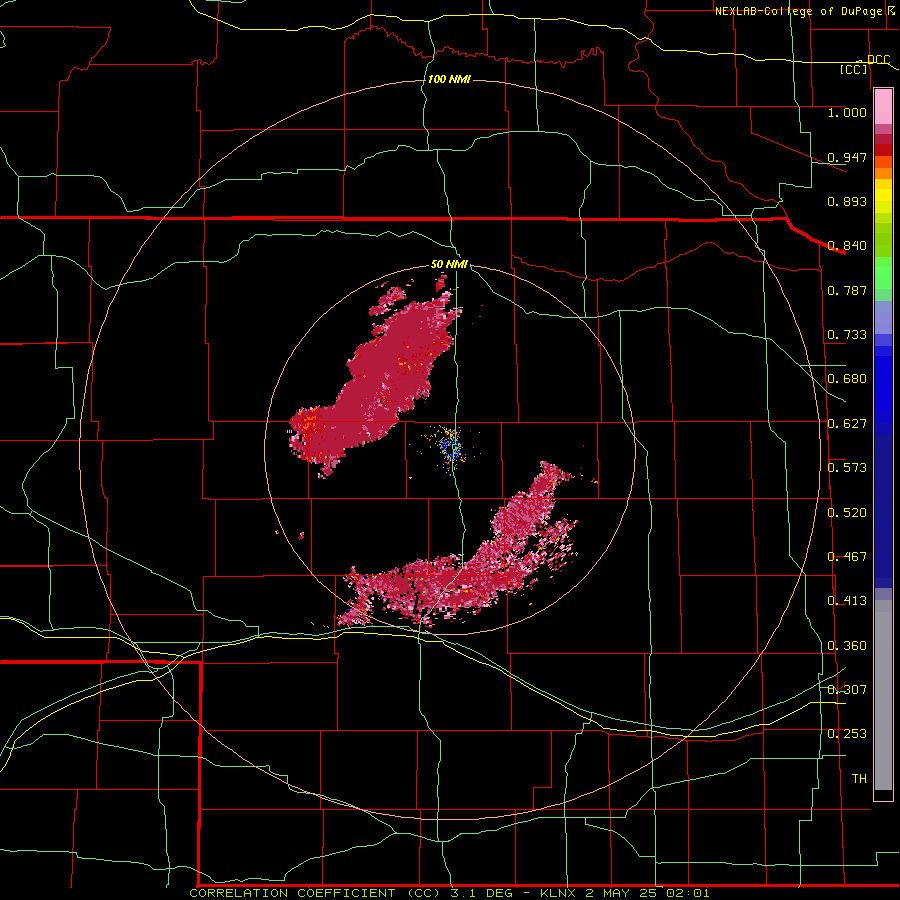Click the 50 NMI range ring label

pos(449,264)
